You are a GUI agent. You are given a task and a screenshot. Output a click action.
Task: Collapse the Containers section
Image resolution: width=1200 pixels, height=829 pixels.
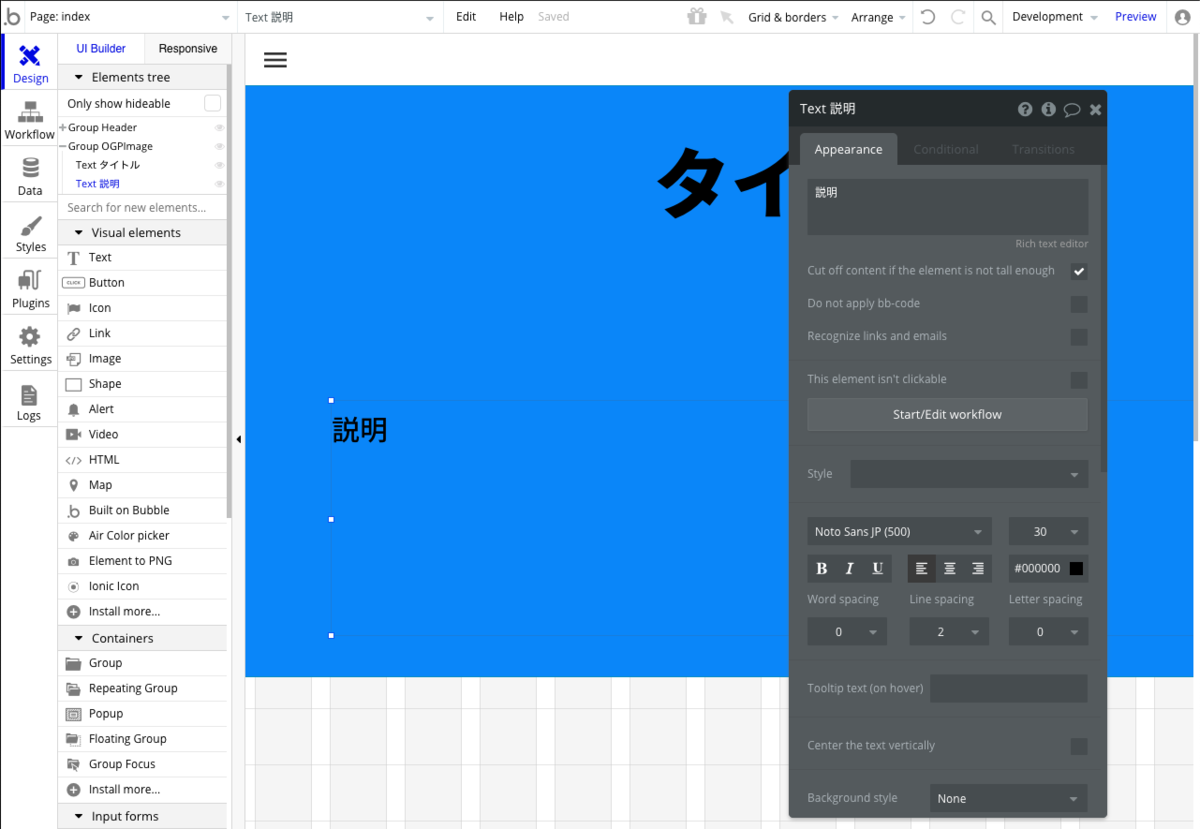[x=142, y=638]
